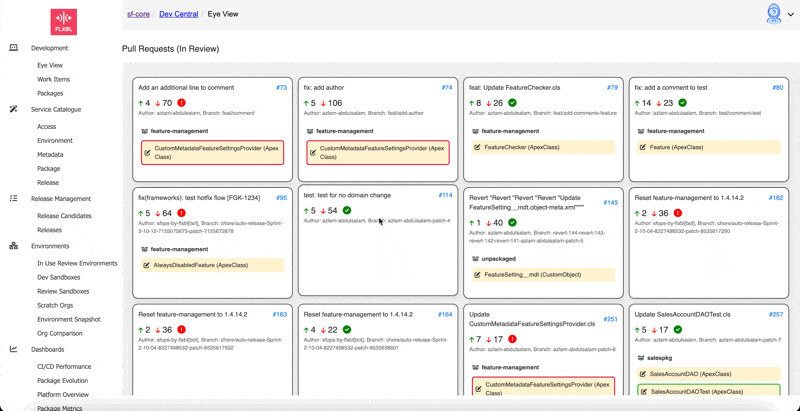800x411 pixels.
Task: Open the user avatar profile icon
Action: click(x=773, y=14)
